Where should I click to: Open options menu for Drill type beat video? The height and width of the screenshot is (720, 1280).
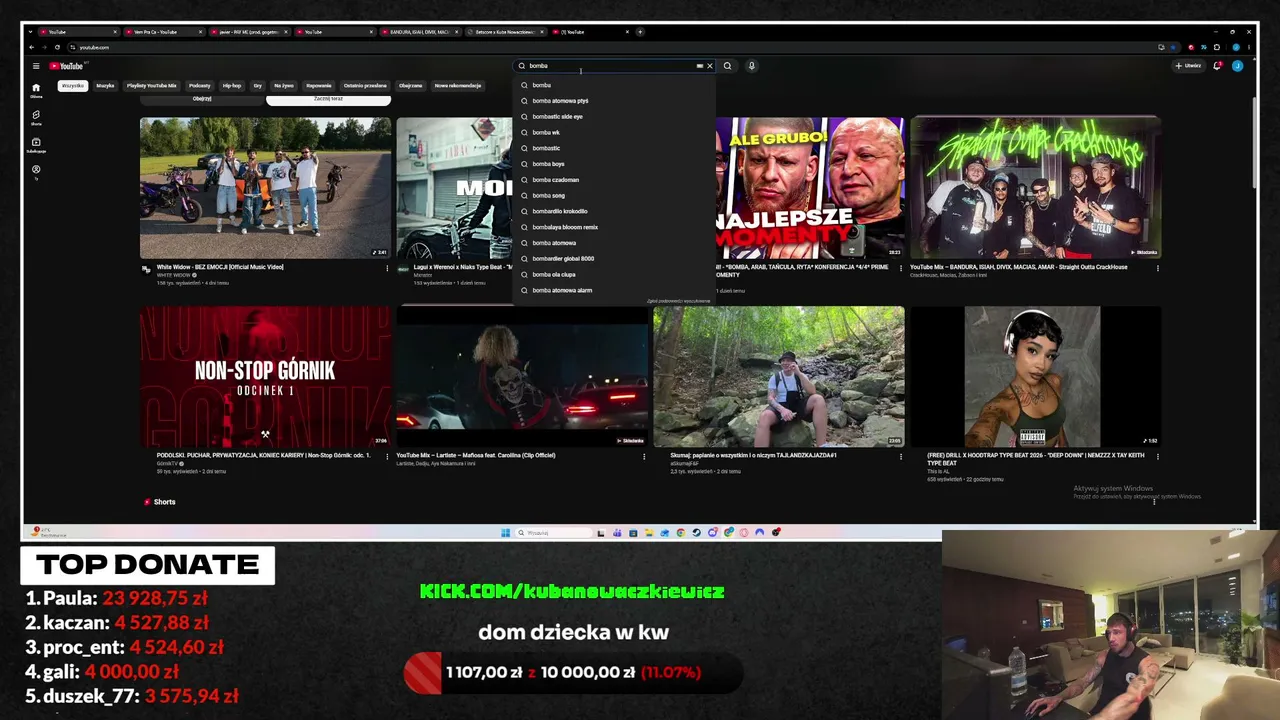click(1158, 456)
